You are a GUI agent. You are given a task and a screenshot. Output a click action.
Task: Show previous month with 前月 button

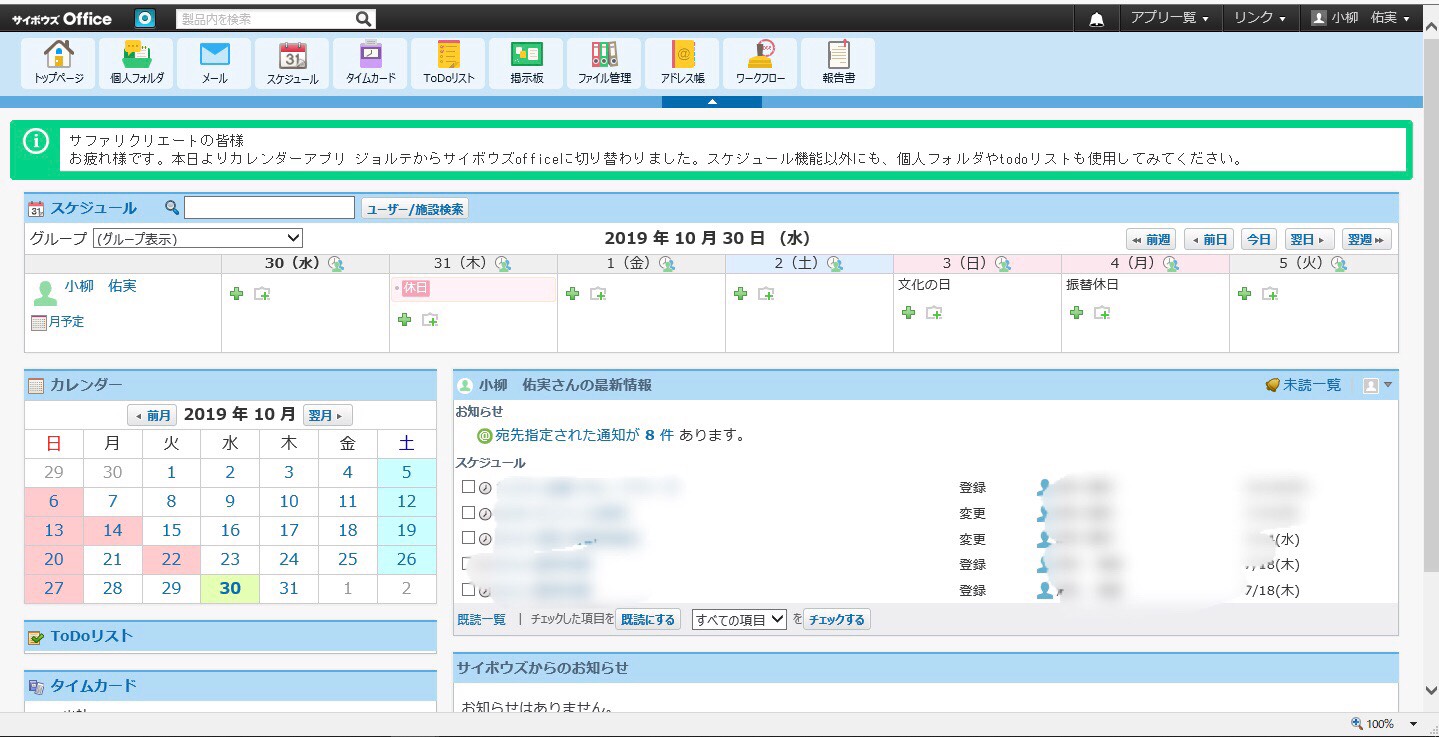[152, 415]
